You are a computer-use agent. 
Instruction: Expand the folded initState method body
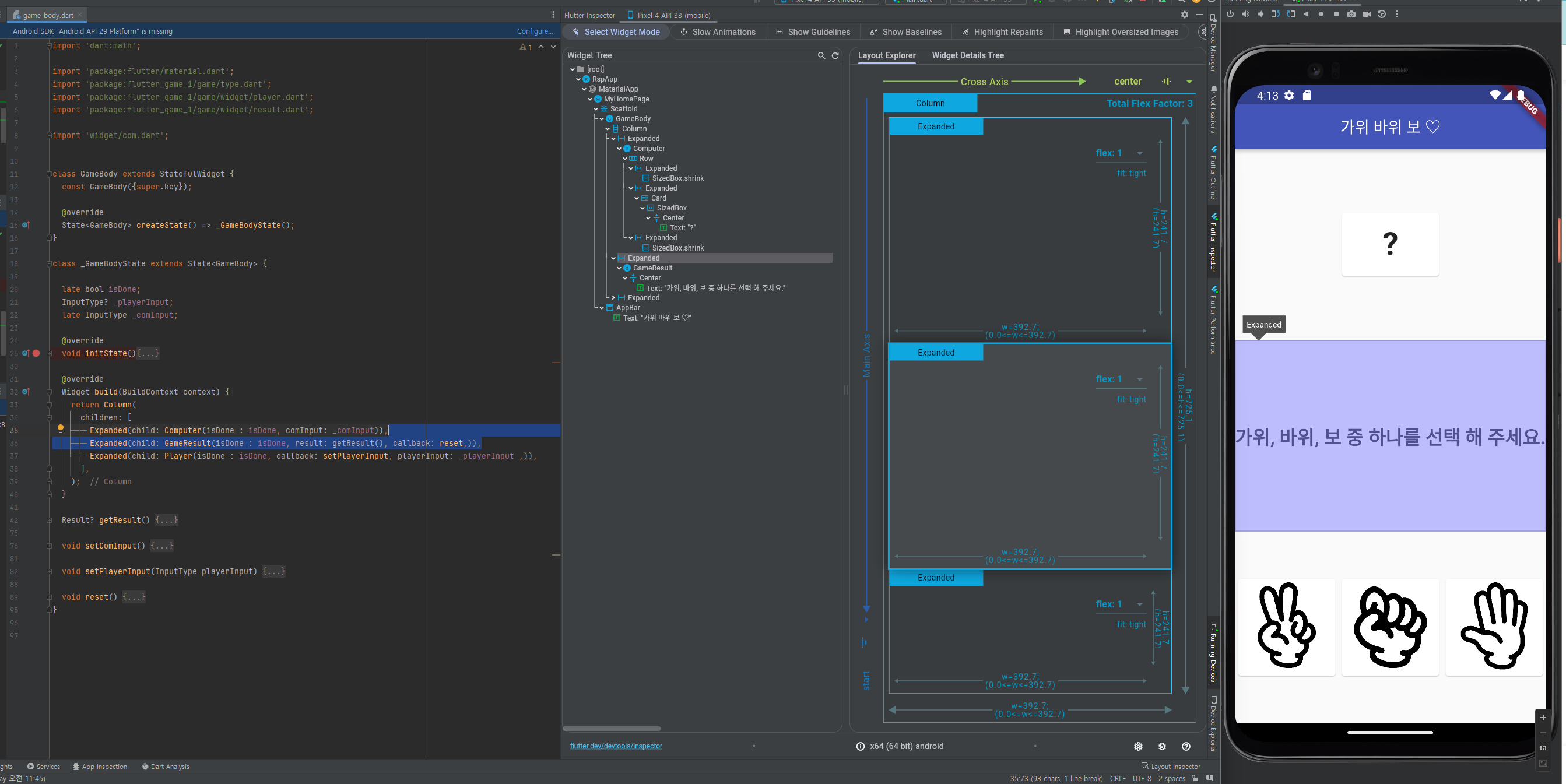click(148, 353)
